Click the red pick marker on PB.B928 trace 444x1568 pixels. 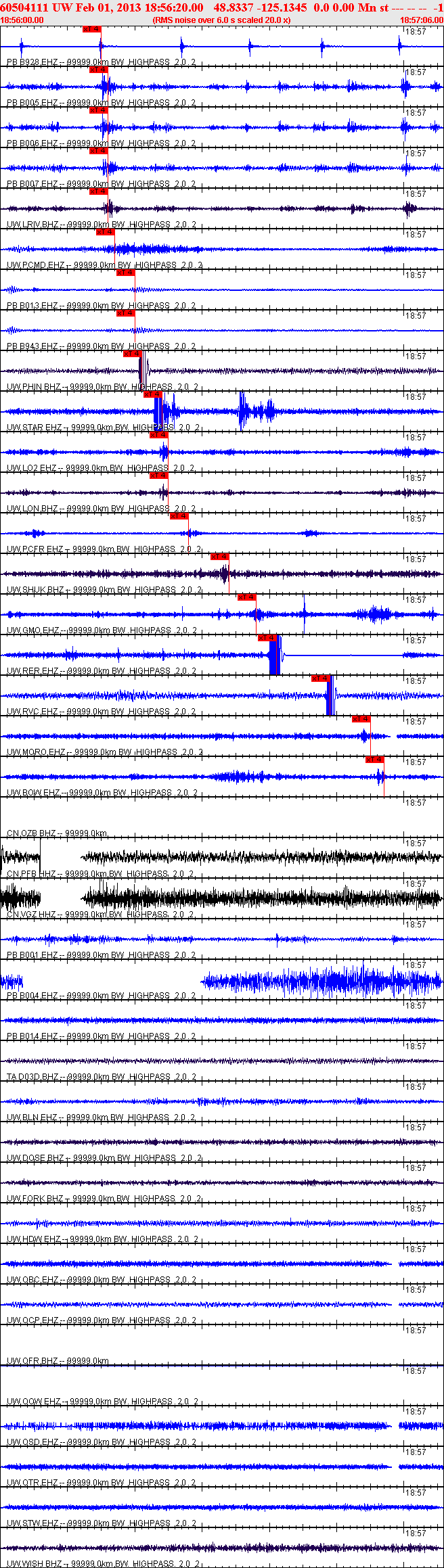pos(91,29)
